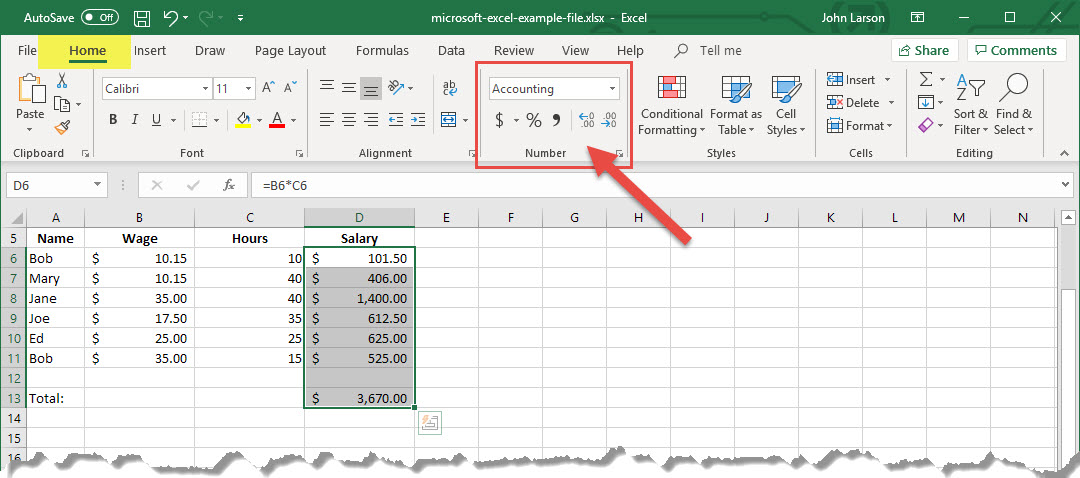Click the Percent Style icon
1080x478 pixels.
click(x=533, y=121)
